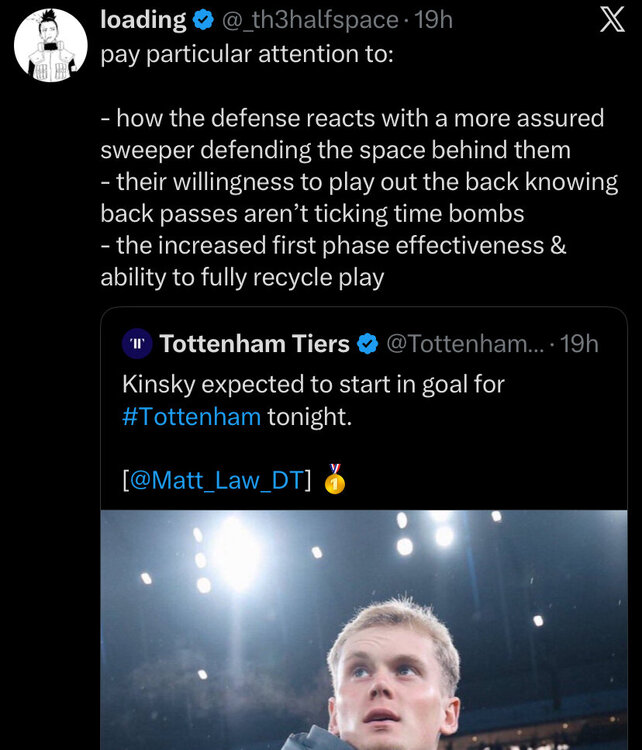Open the truncated @Tottenham... handle

(x=465, y=343)
